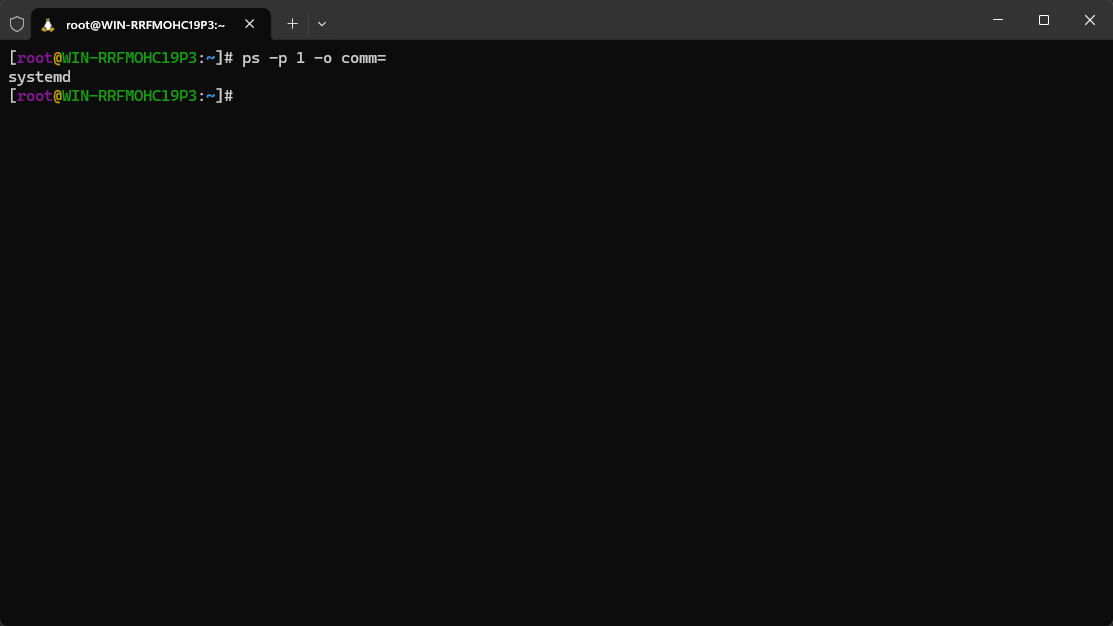Open a new tab with plus button
The image size is (1113, 626).
coord(292,23)
